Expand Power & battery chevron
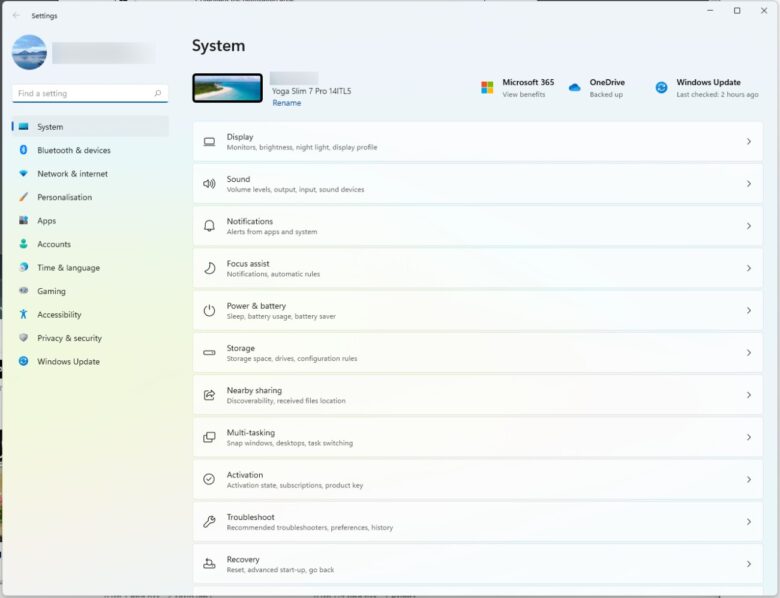The height and width of the screenshot is (598, 780). pyautogui.click(x=749, y=310)
